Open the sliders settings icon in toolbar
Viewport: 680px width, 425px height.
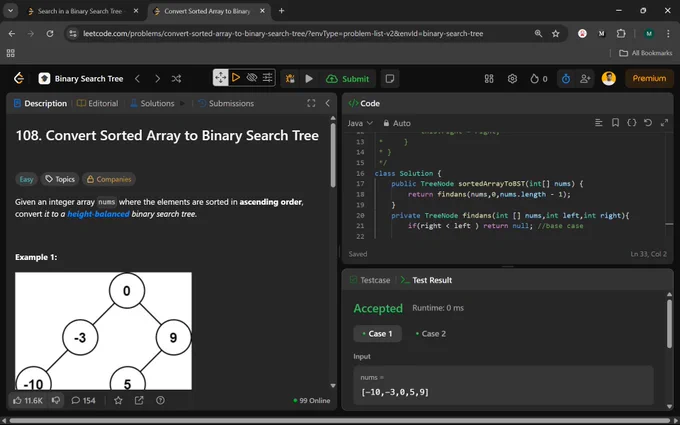pyautogui.click(x=268, y=78)
